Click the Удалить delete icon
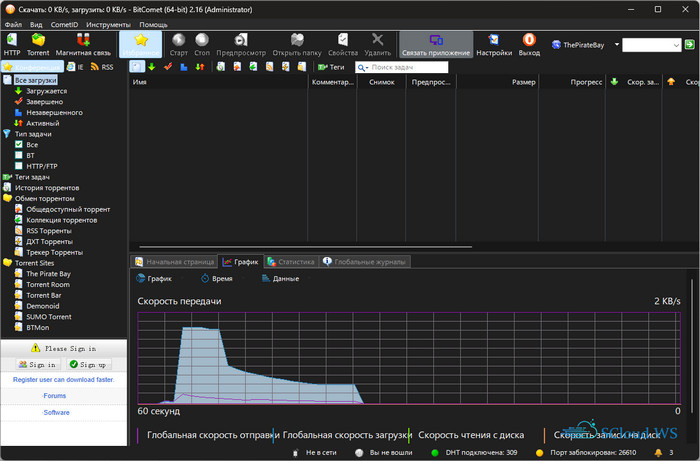 coord(378,45)
